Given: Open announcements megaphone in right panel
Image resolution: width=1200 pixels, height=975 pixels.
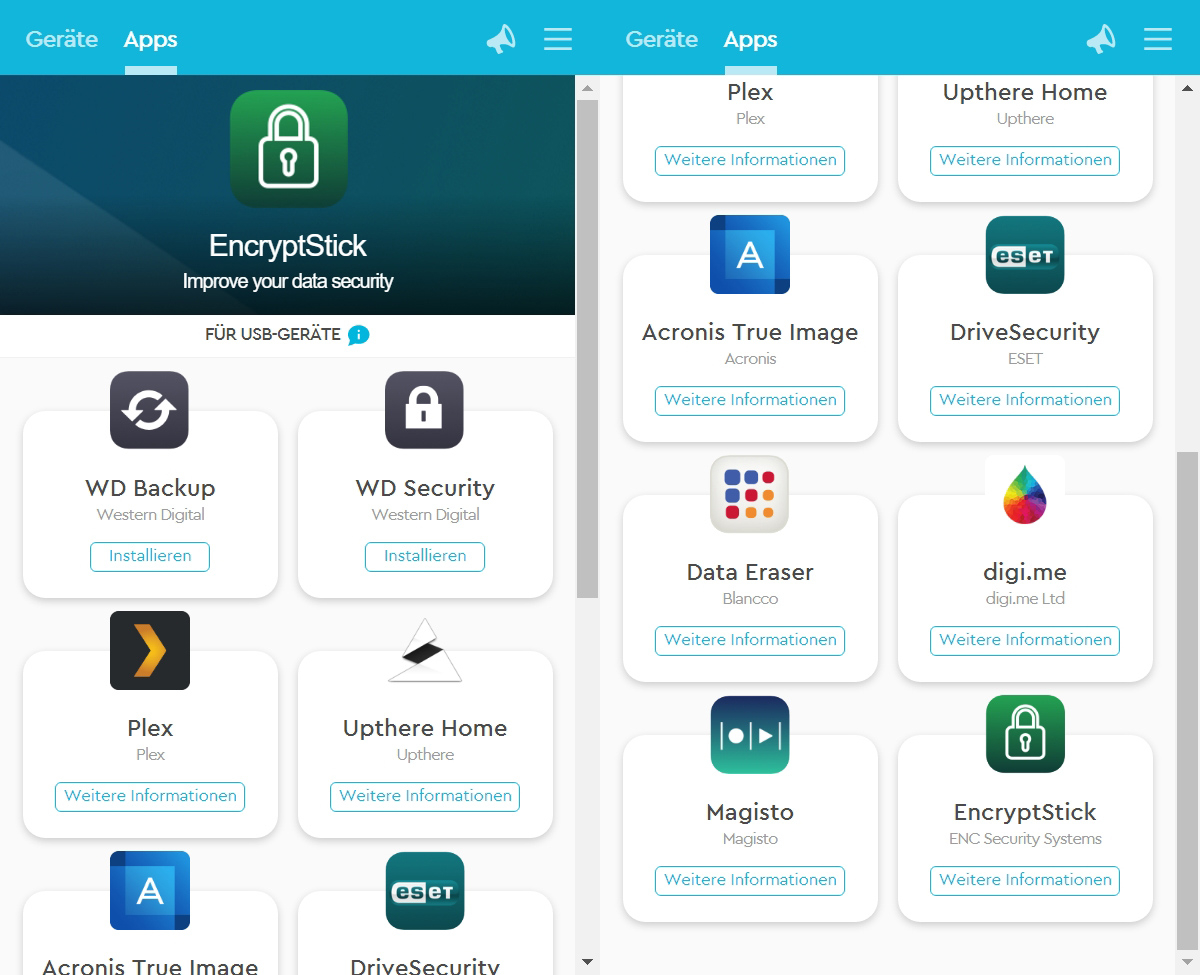Looking at the screenshot, I should [x=1101, y=39].
